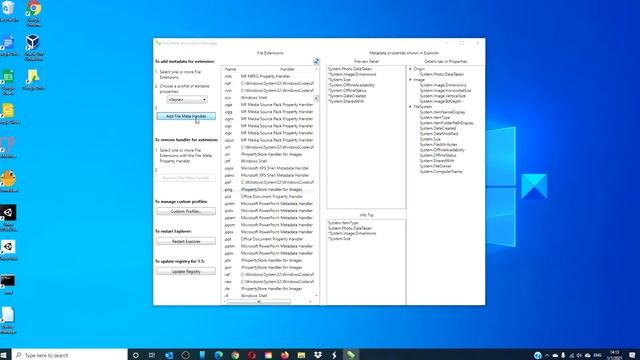Collapse the Origin node in the Details tree
The image size is (640, 360).
[x=410, y=69]
